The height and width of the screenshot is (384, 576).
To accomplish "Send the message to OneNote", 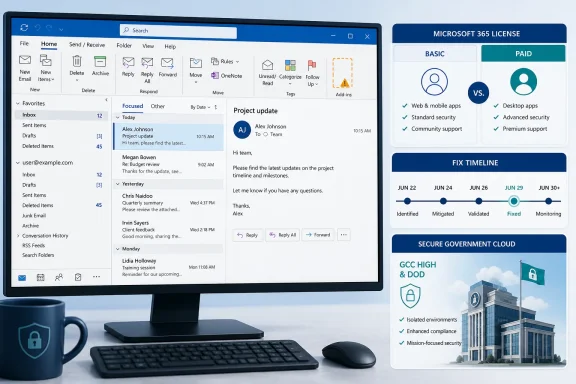I will (x=227, y=76).
